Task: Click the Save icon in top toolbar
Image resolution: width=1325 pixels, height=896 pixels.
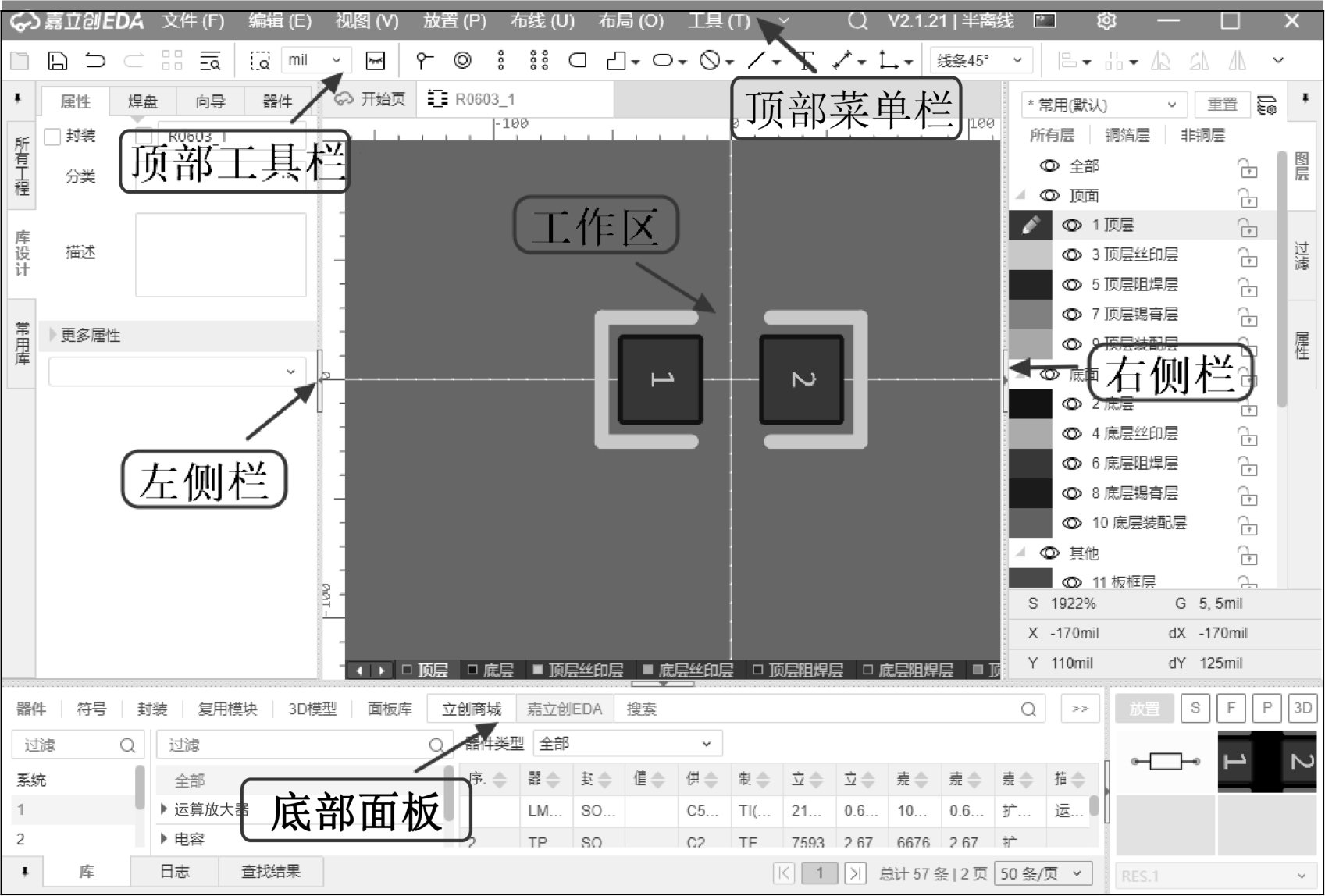Action: [x=58, y=61]
